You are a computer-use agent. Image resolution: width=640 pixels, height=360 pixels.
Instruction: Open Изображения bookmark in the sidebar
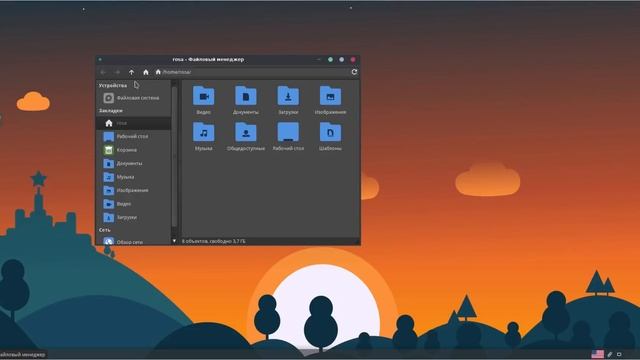click(133, 190)
